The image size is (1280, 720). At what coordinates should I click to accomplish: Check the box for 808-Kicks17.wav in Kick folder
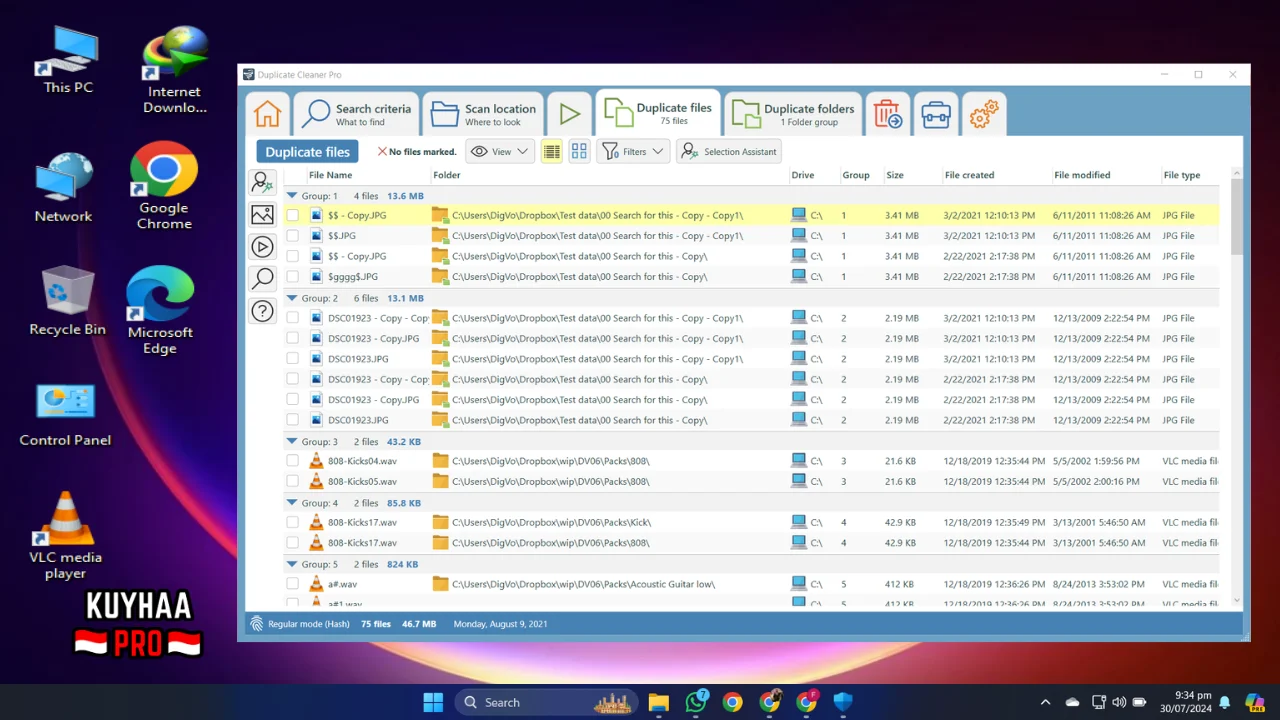pos(292,522)
